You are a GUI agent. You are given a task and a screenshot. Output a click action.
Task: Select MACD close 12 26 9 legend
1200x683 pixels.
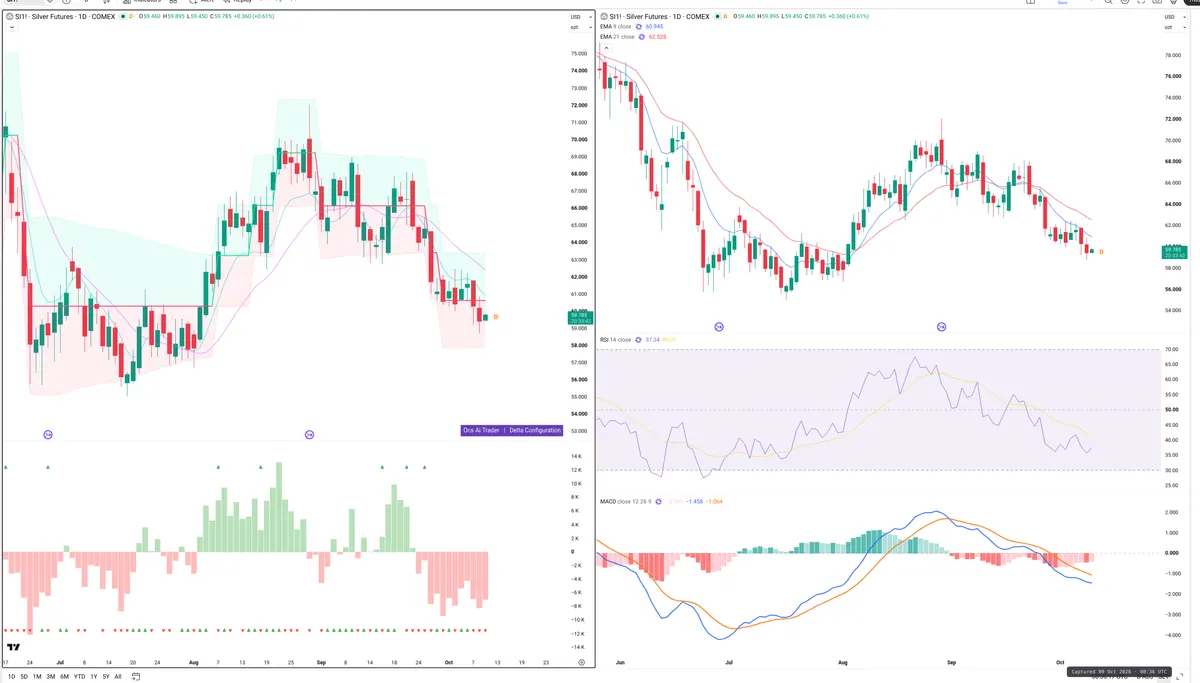coord(625,501)
